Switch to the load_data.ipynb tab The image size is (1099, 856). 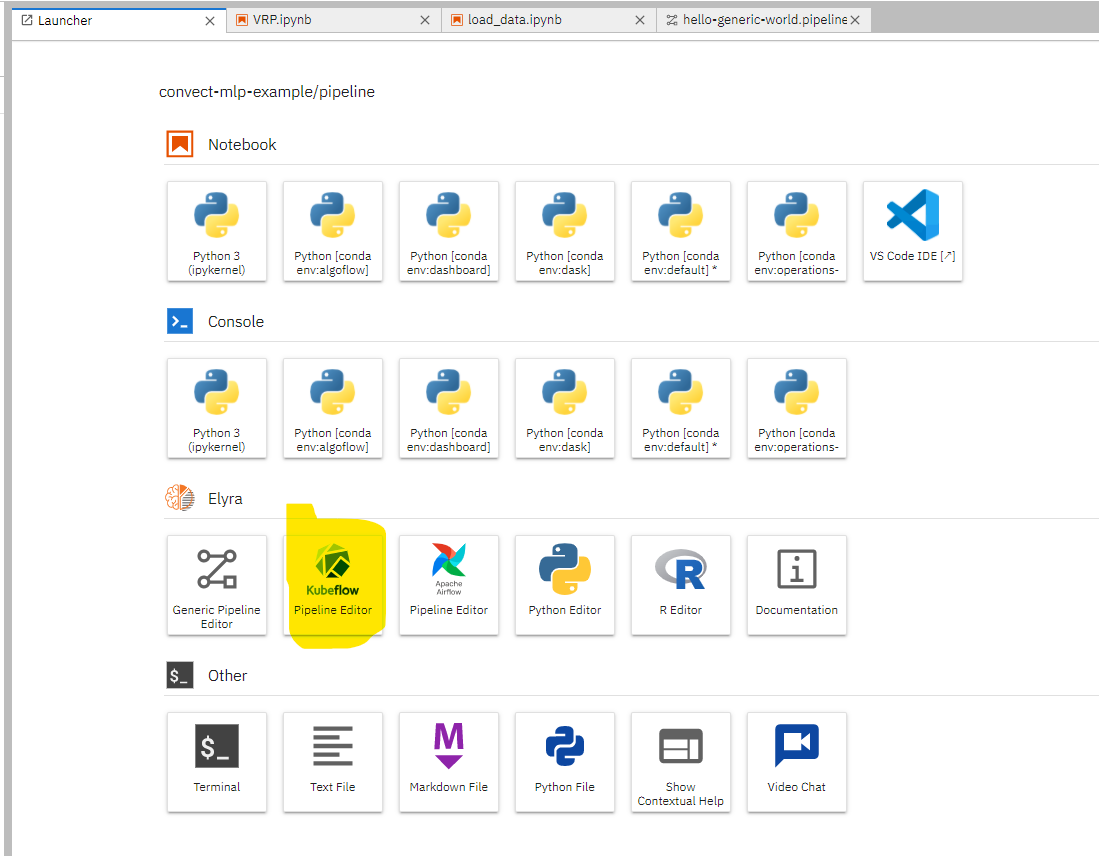tap(549, 20)
